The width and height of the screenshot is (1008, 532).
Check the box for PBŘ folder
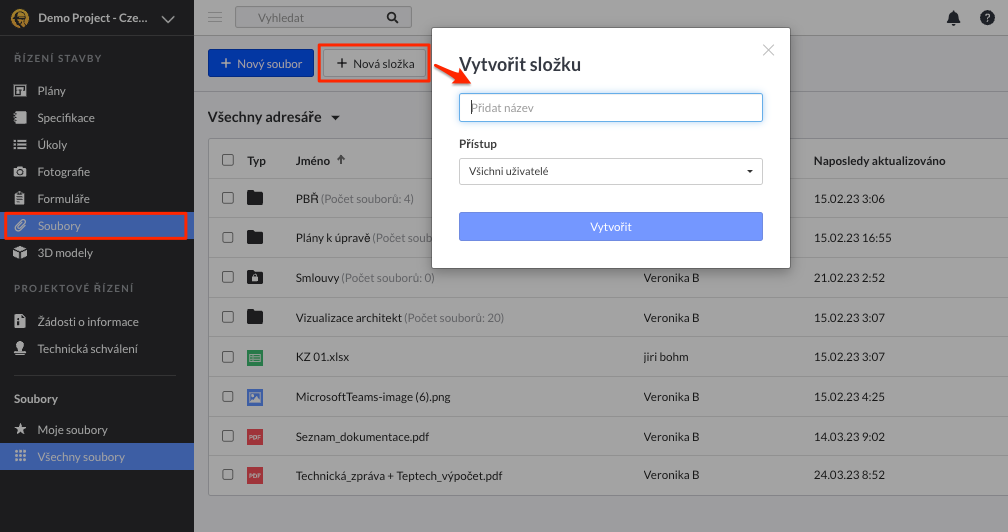(x=228, y=198)
